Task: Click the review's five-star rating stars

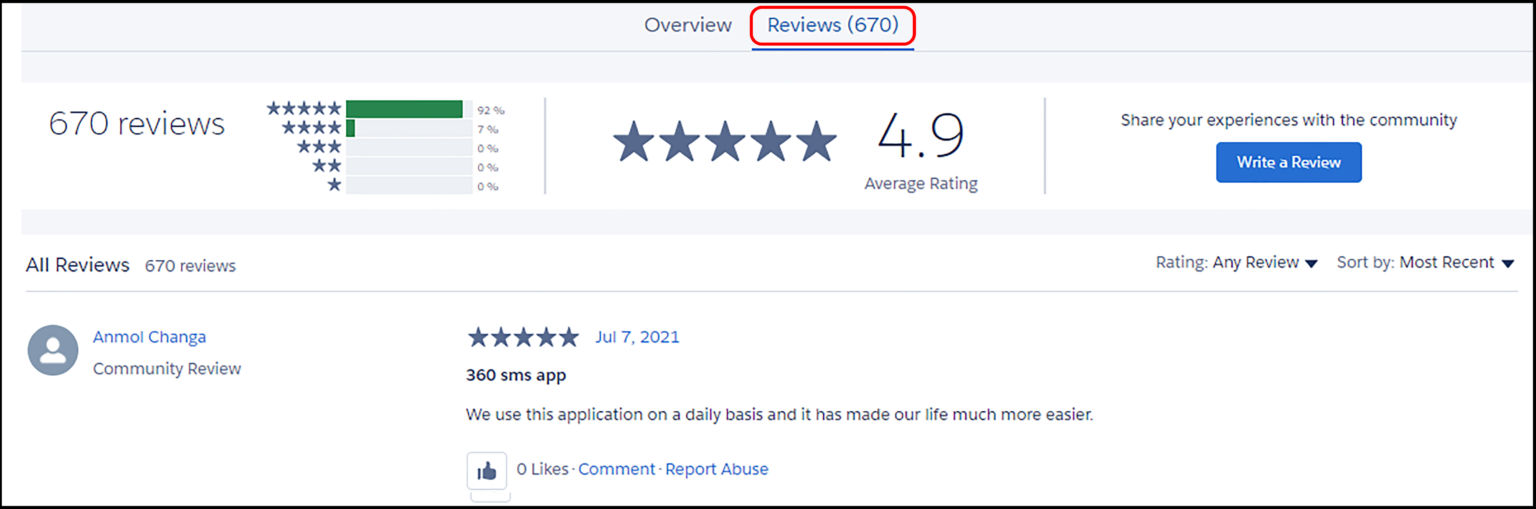Action: click(523, 337)
